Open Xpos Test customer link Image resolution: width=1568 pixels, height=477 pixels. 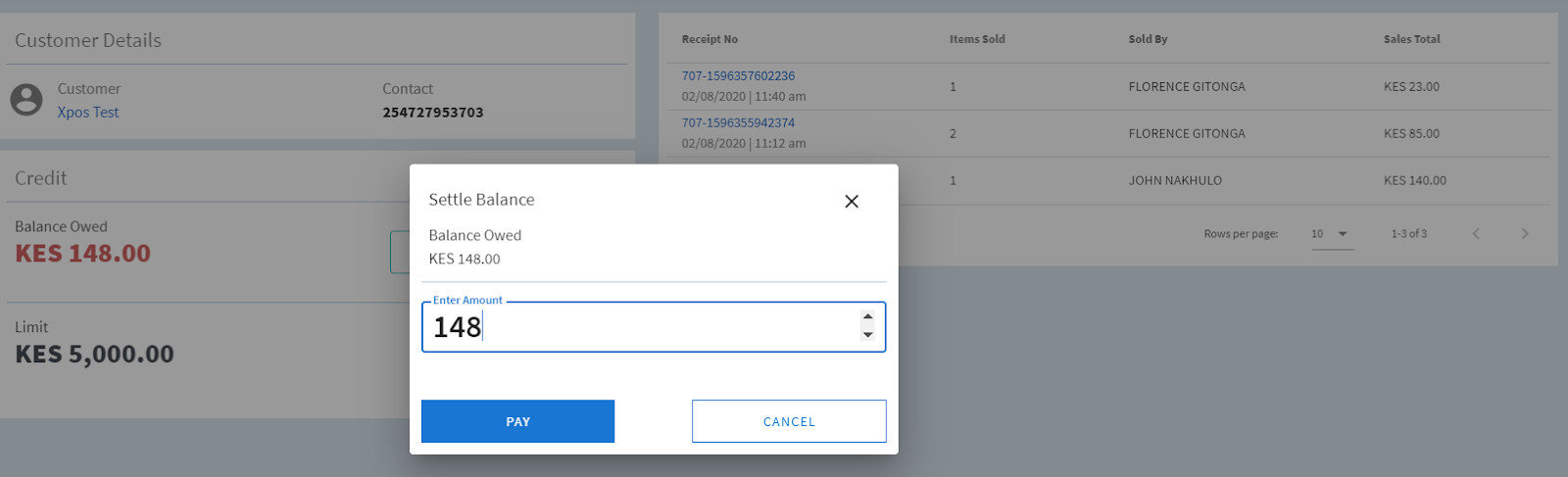pos(88,112)
